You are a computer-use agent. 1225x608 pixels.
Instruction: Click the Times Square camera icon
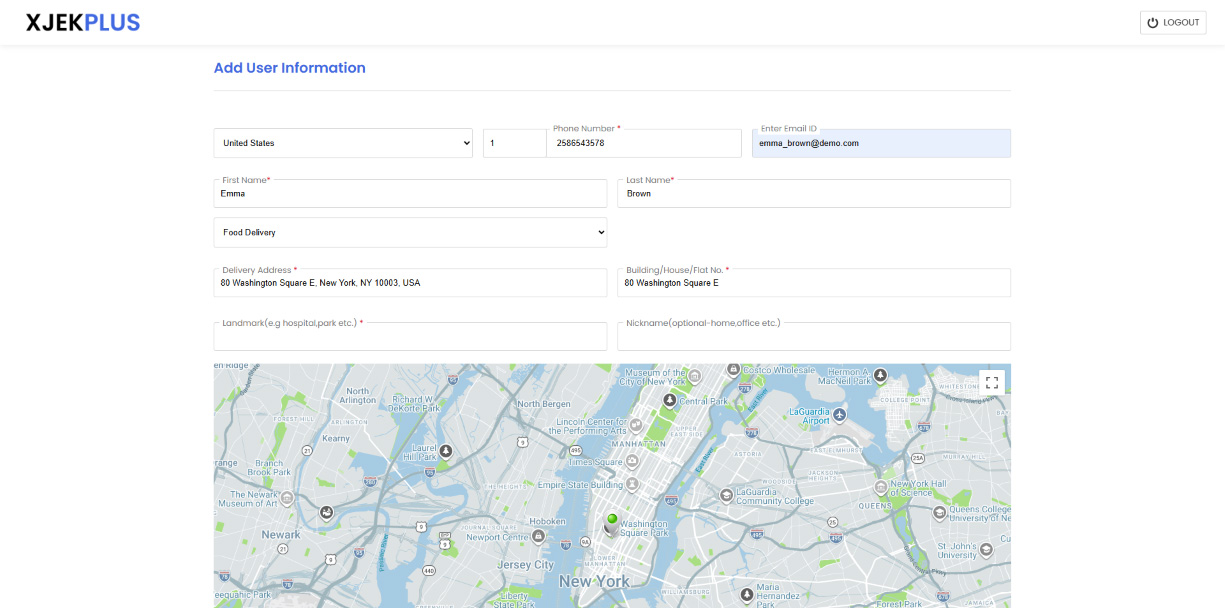coord(632,461)
